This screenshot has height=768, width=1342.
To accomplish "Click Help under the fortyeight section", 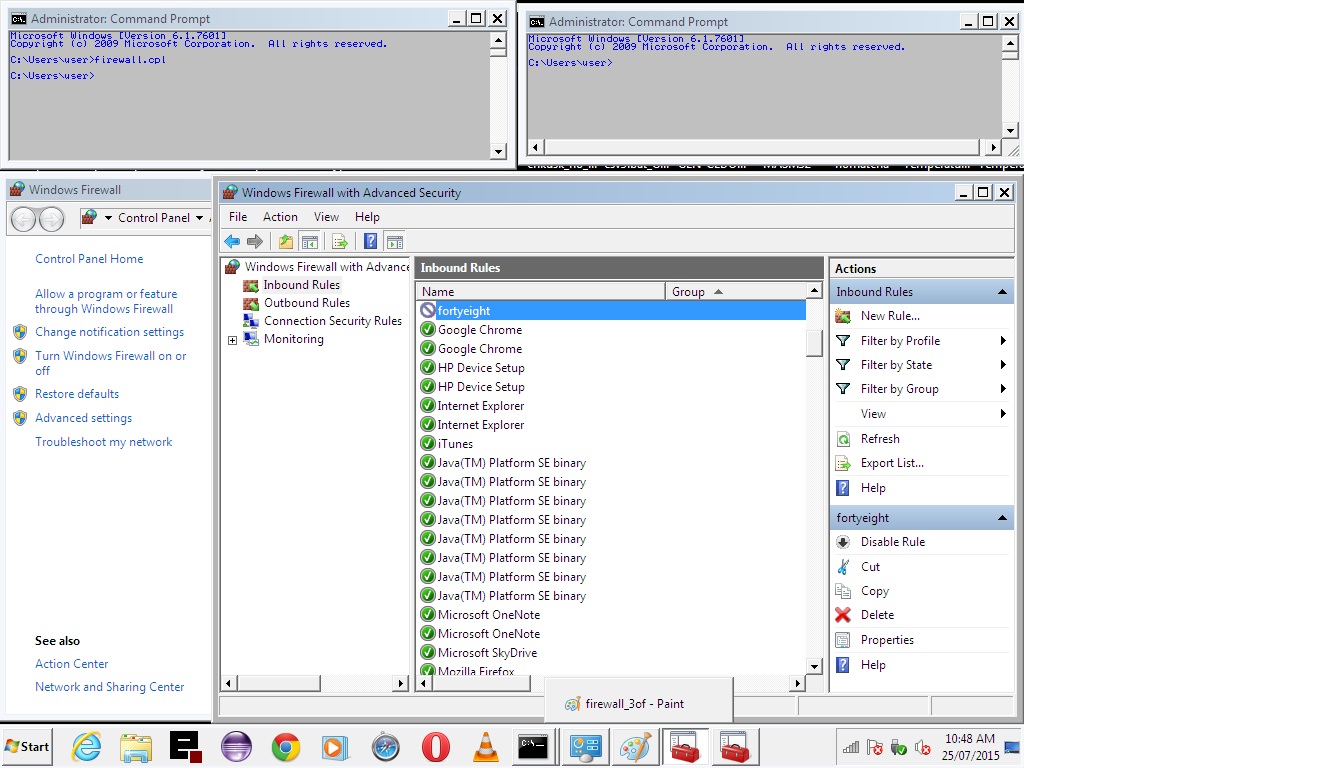I will coord(873,665).
